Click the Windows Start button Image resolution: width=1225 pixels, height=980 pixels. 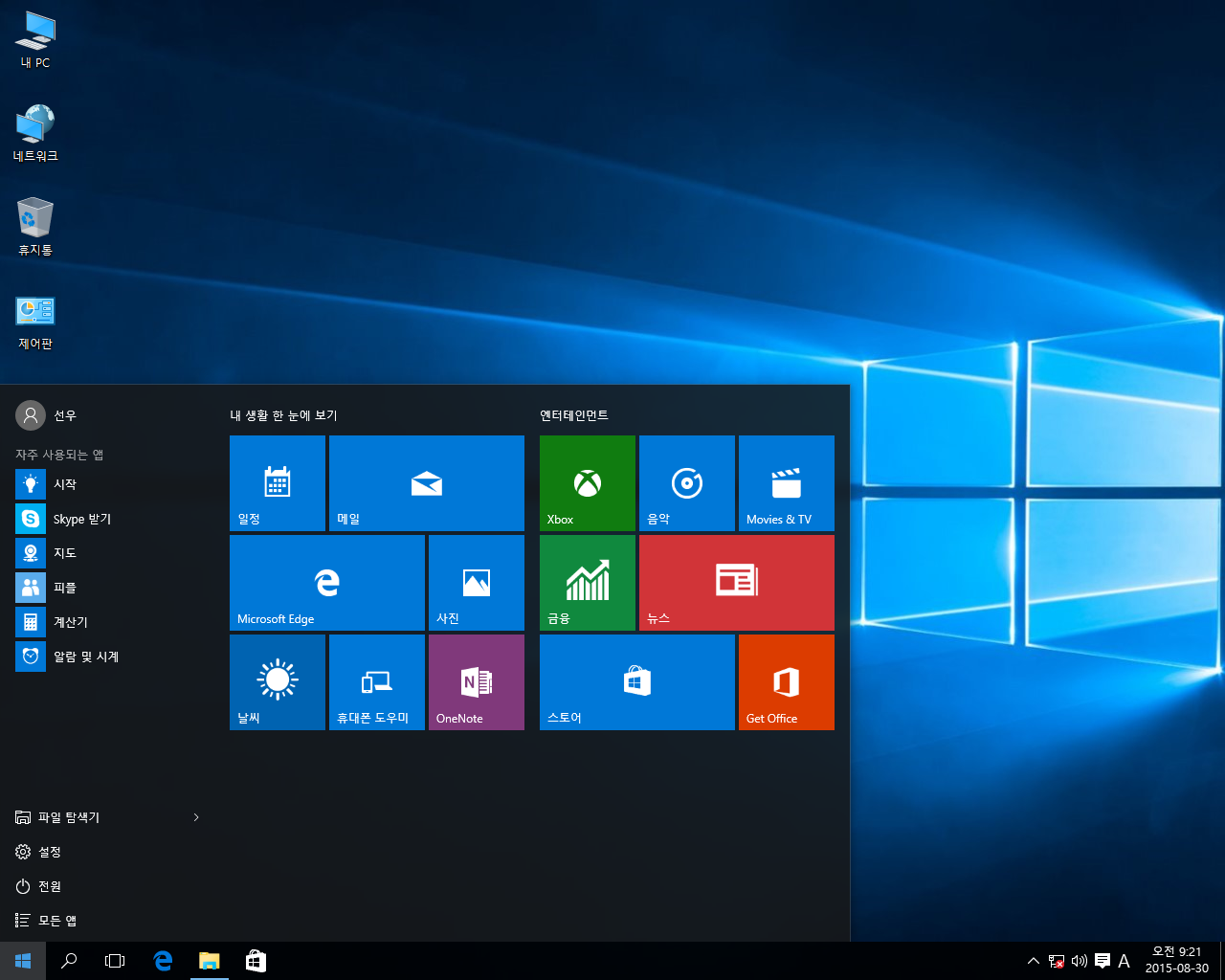(23, 961)
